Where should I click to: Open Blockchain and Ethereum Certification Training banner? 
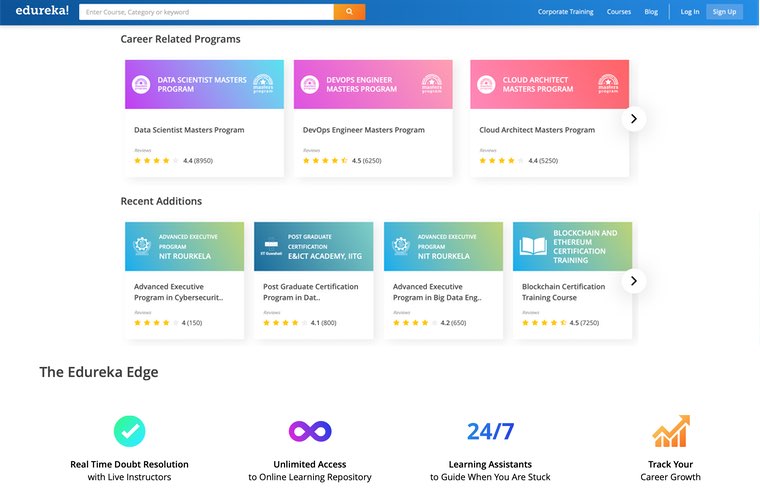(x=572, y=247)
